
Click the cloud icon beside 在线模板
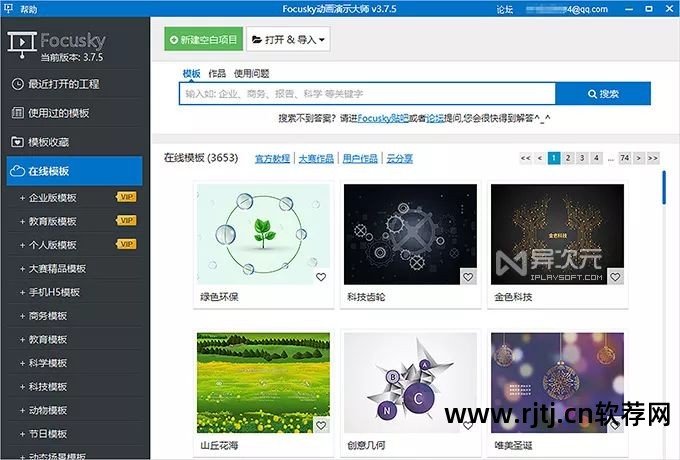coord(17,171)
